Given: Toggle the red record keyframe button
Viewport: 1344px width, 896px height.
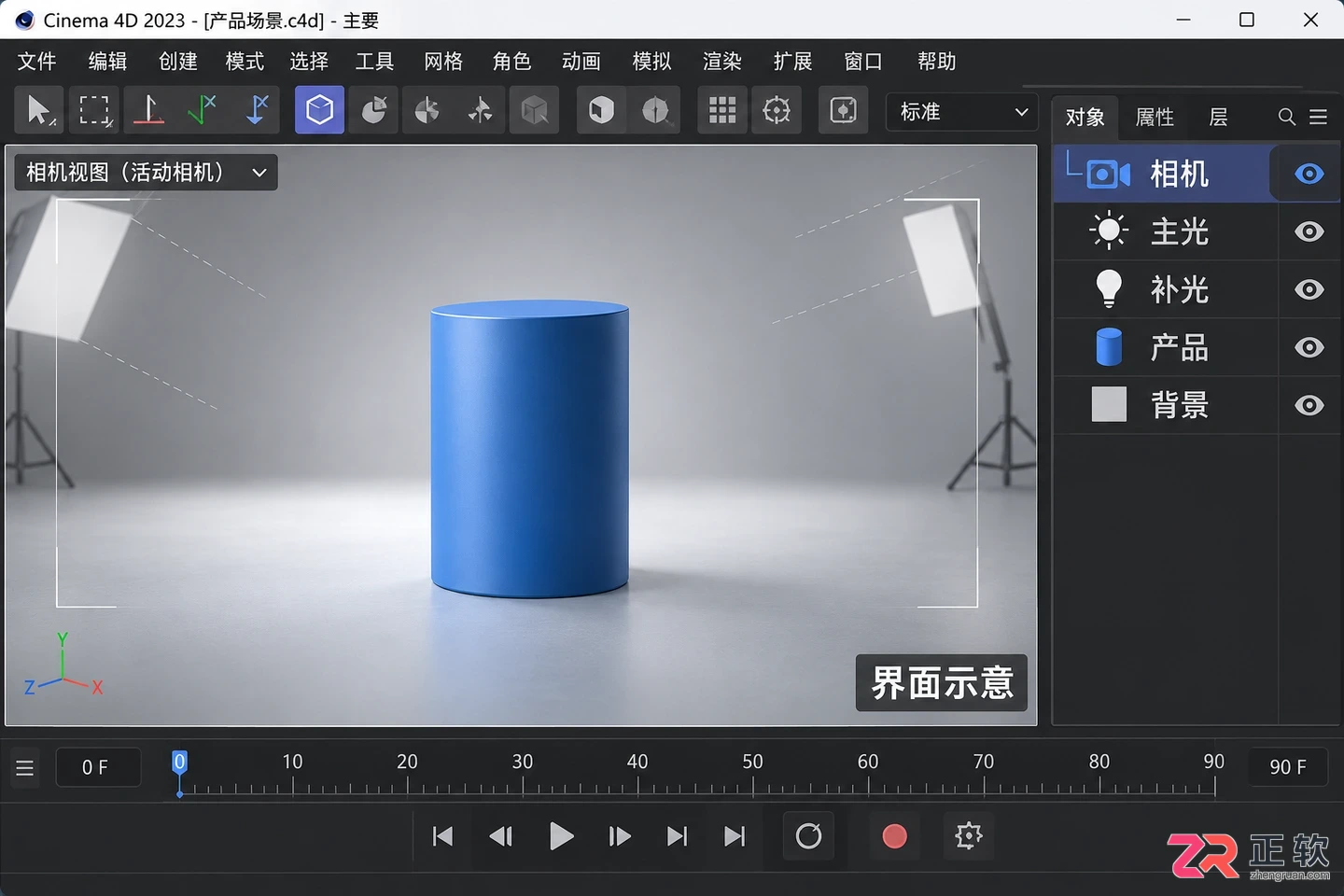Looking at the screenshot, I should point(894,835).
